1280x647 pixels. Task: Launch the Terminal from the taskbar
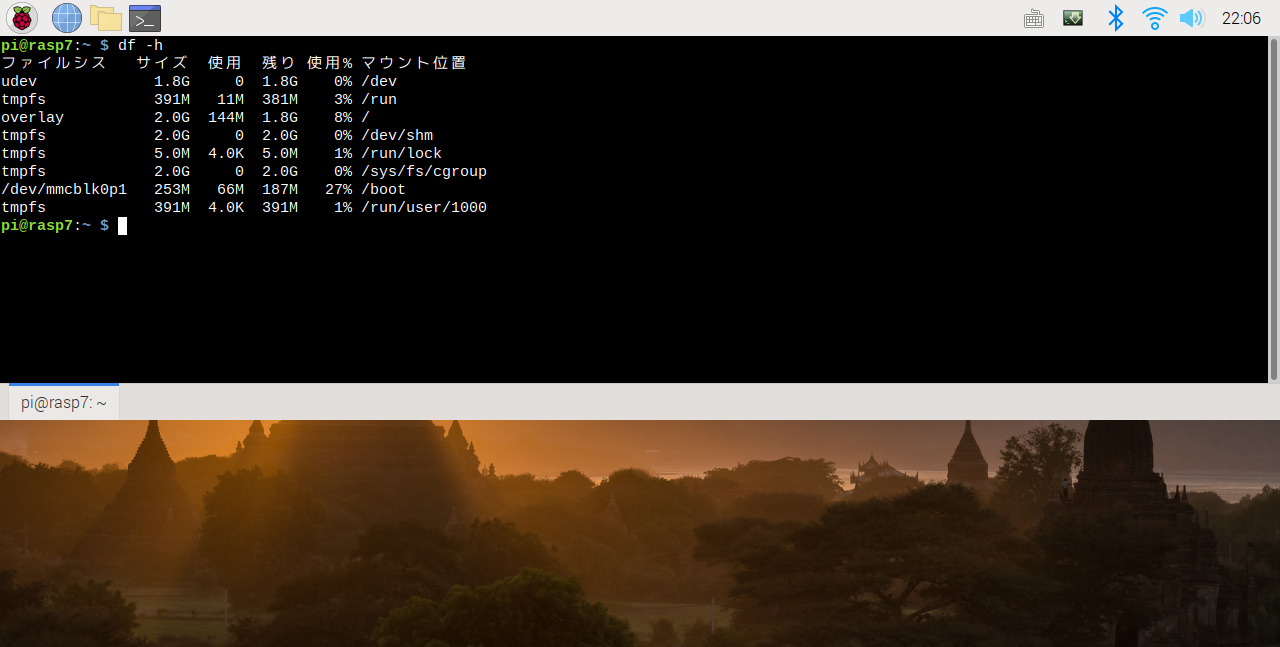point(145,18)
